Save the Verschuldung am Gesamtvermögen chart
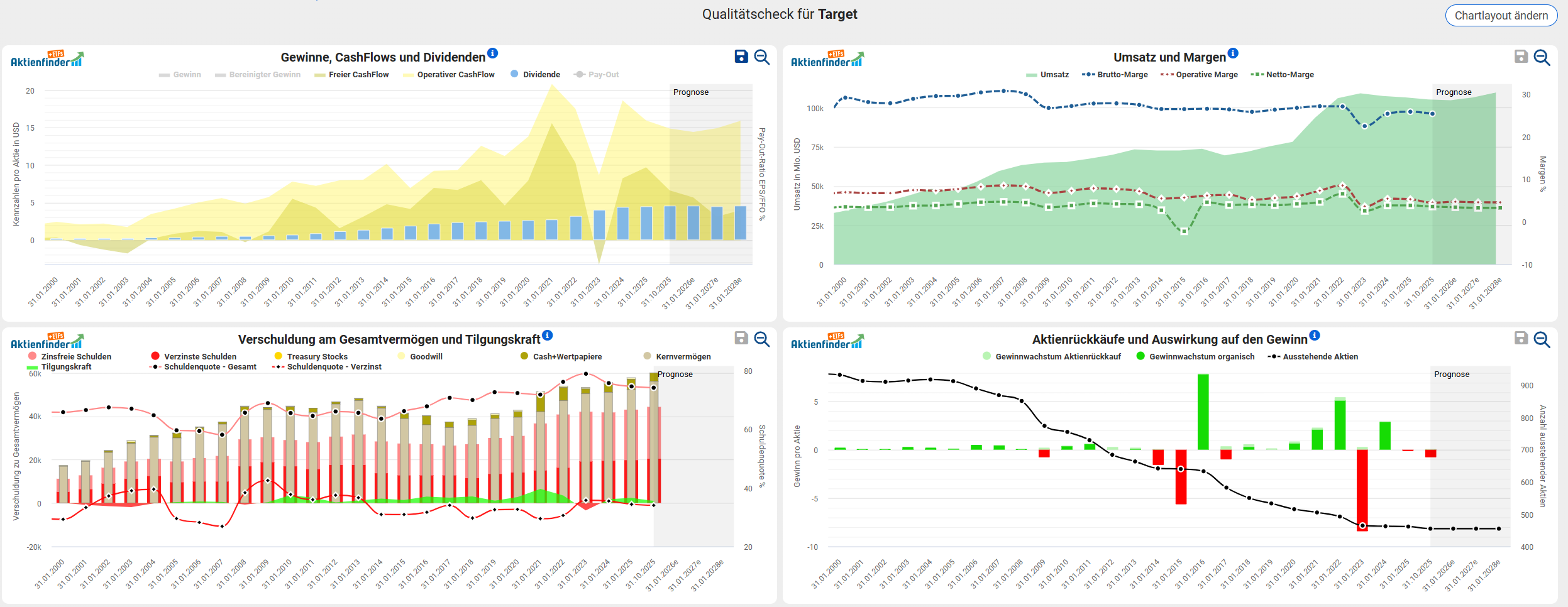This screenshot has height=607, width=1568. pos(741,338)
